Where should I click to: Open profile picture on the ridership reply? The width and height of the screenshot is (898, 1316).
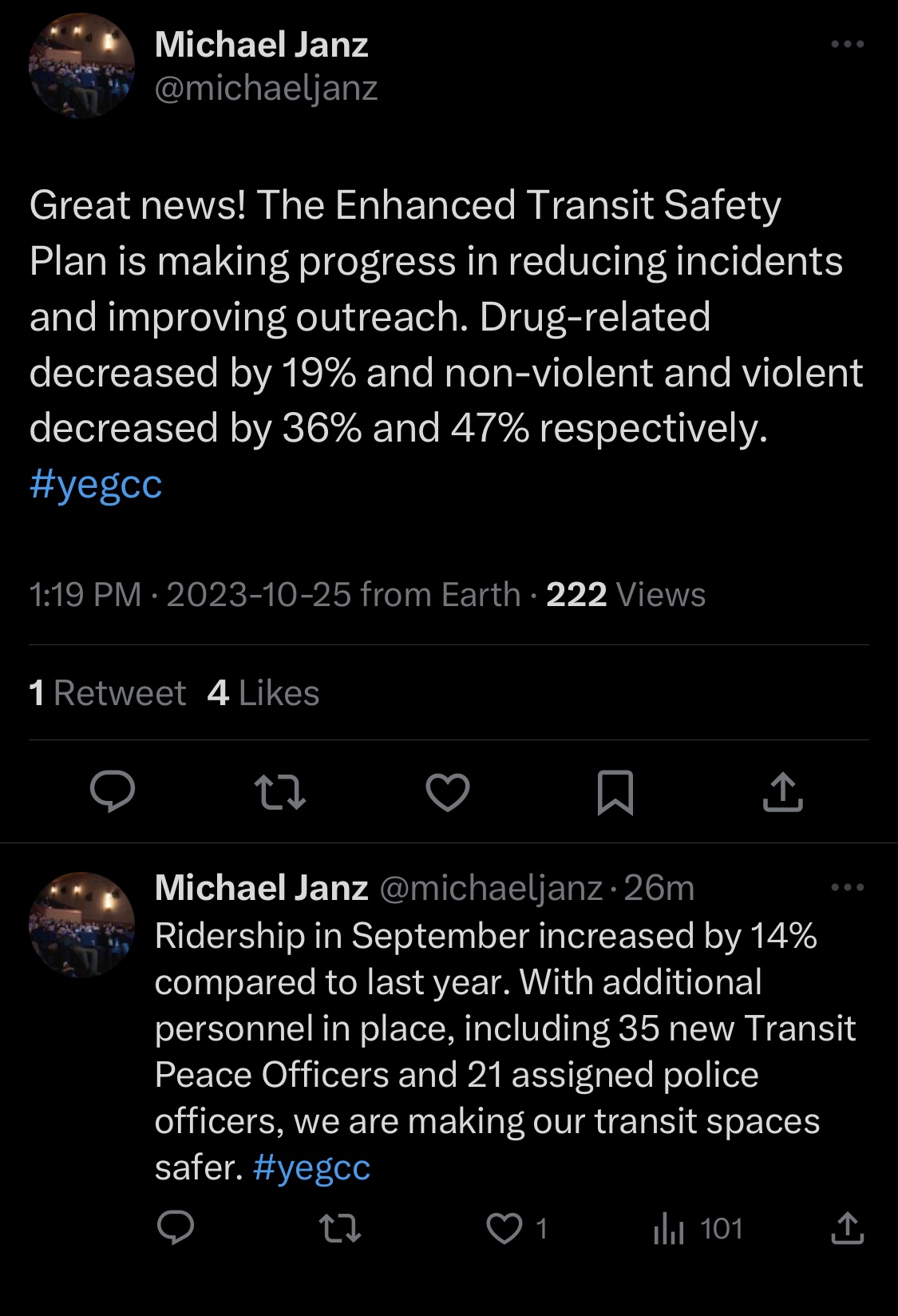(81, 924)
